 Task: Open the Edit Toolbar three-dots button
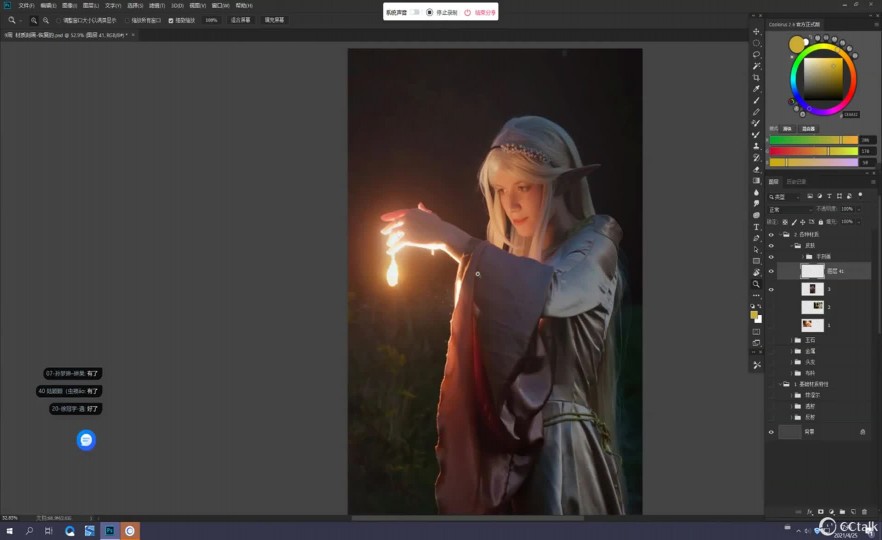(756, 295)
